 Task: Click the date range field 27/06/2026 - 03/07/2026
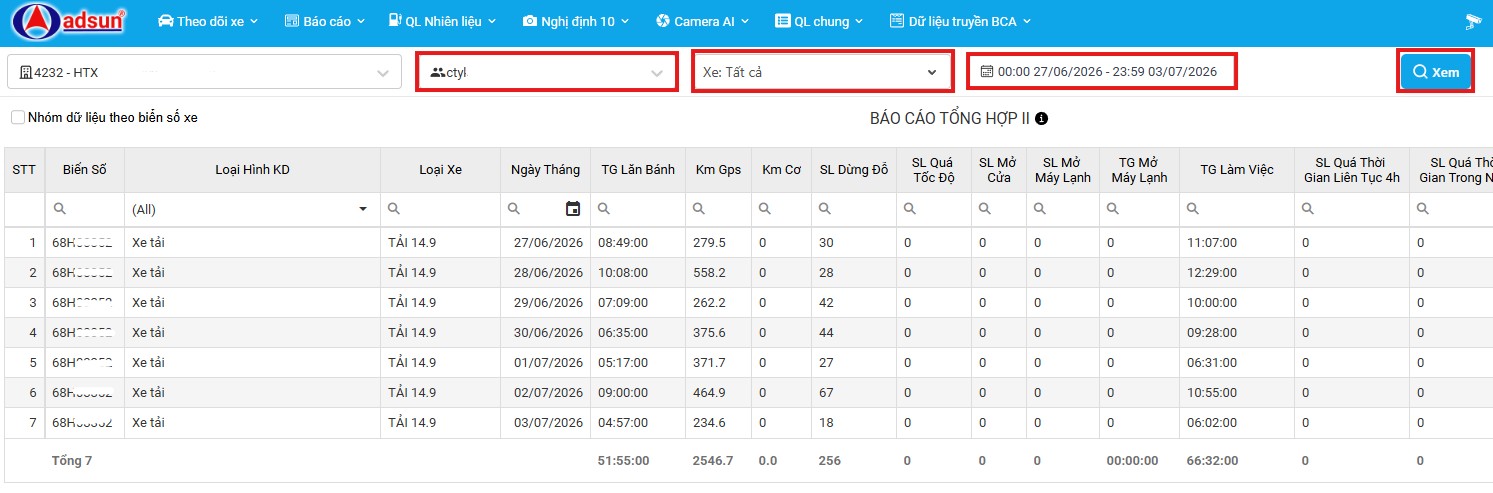pos(1102,72)
